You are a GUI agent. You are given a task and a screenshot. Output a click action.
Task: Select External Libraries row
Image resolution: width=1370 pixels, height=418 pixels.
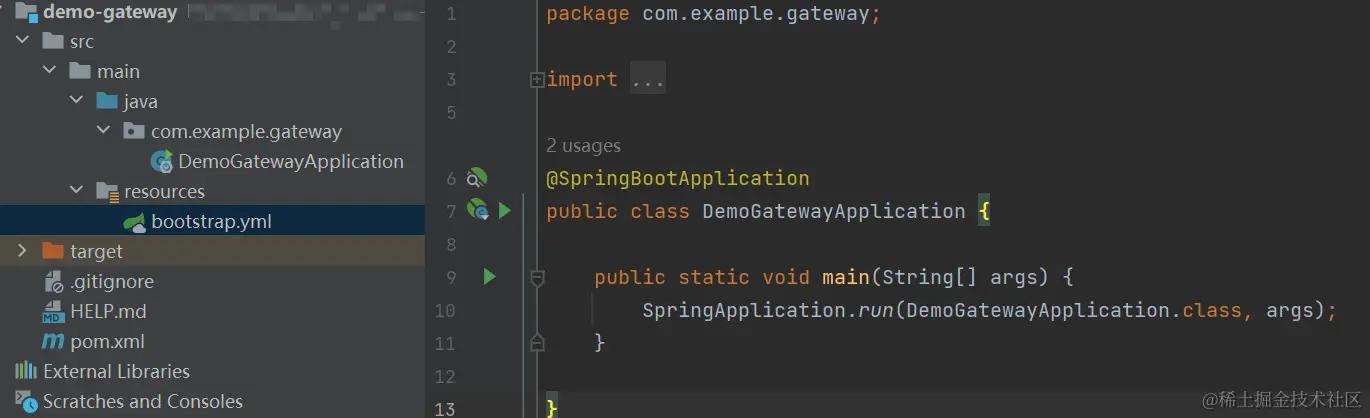click(212, 372)
